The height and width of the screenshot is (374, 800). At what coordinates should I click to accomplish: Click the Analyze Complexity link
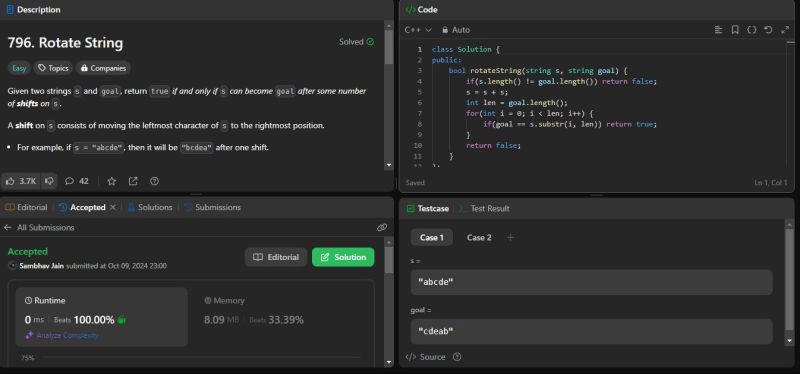(62, 335)
